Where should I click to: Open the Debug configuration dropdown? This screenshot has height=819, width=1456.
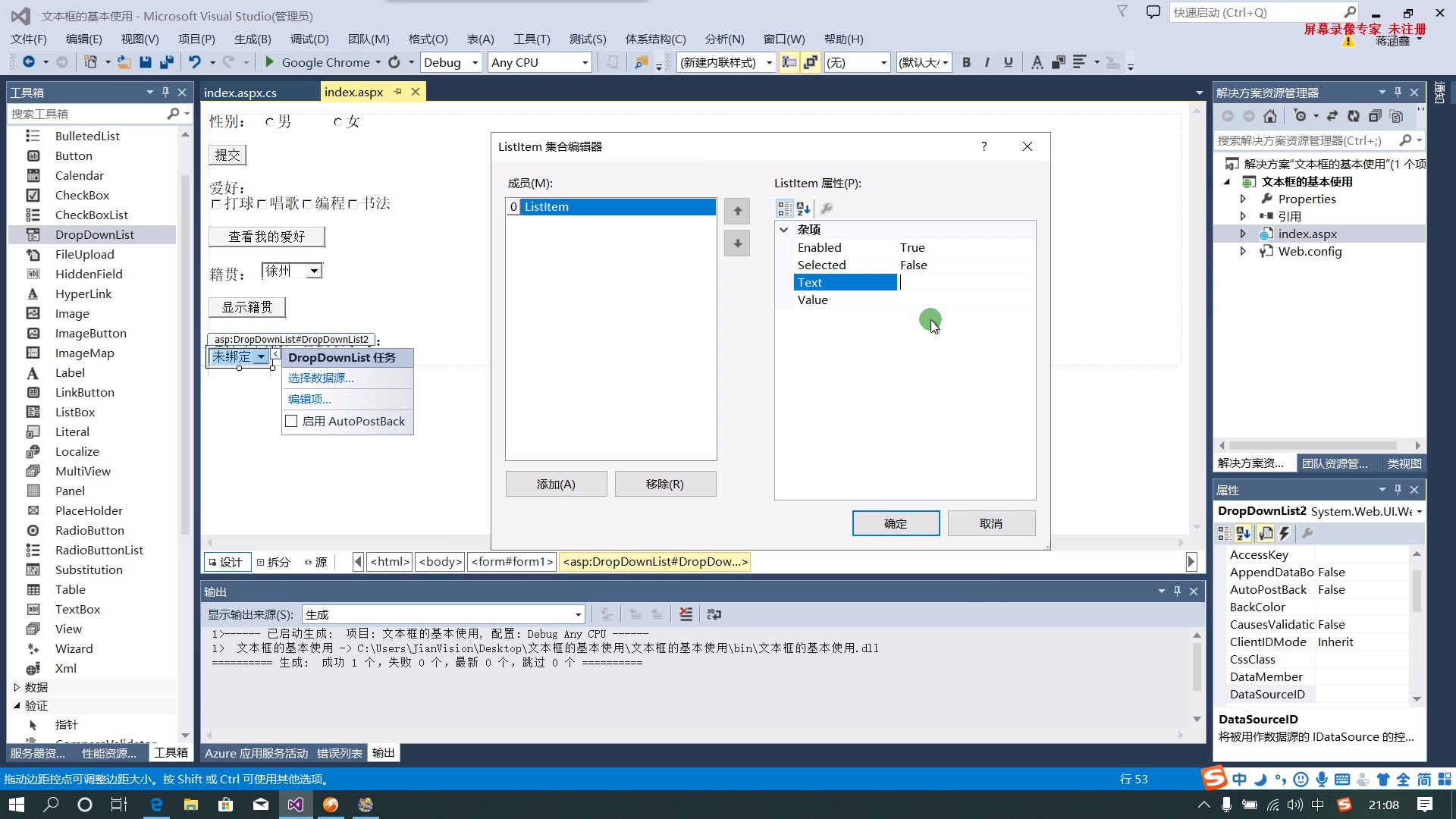(475, 62)
